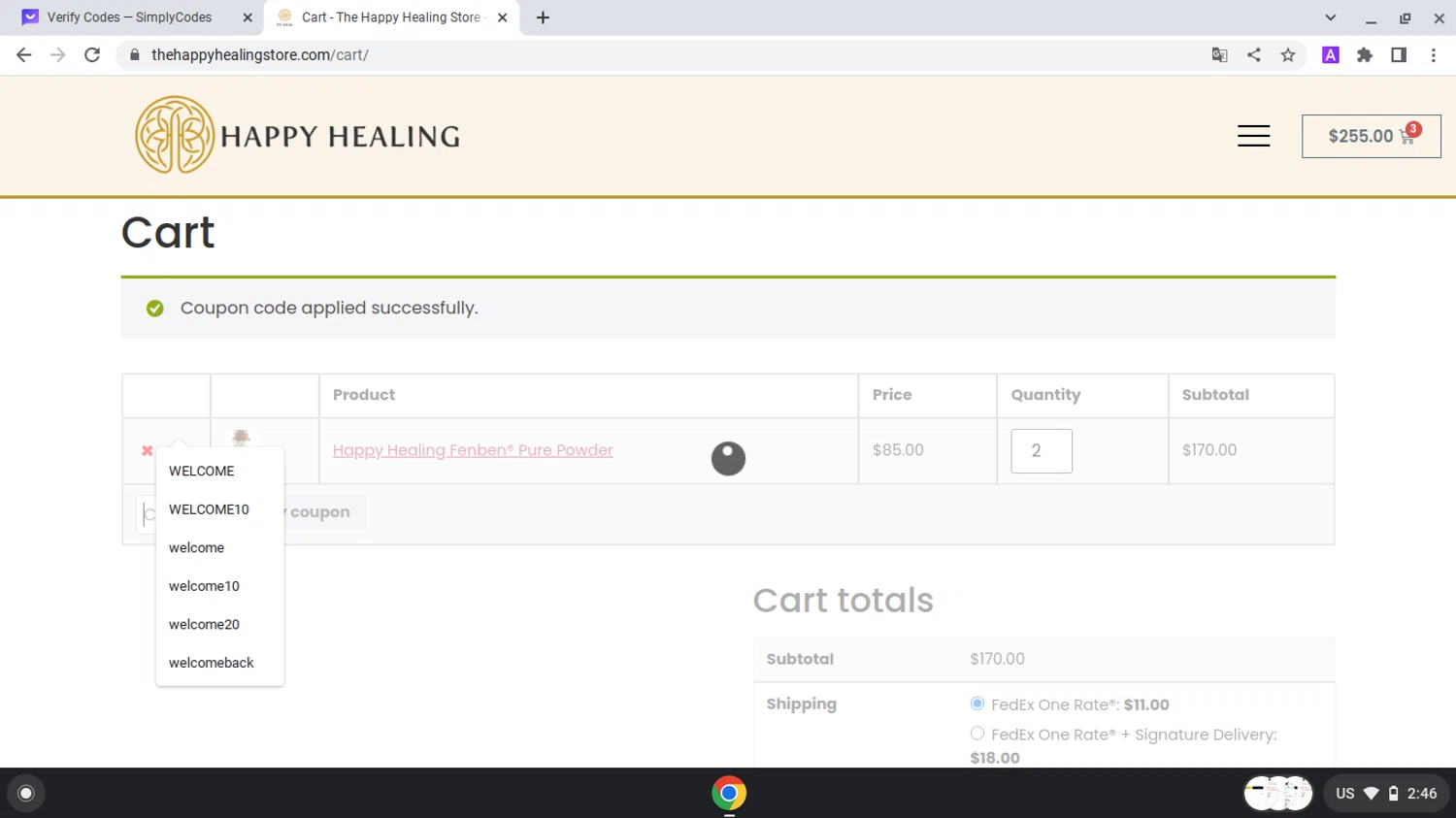Switch to the Cart - Happy Healing Store tab

[x=391, y=17]
